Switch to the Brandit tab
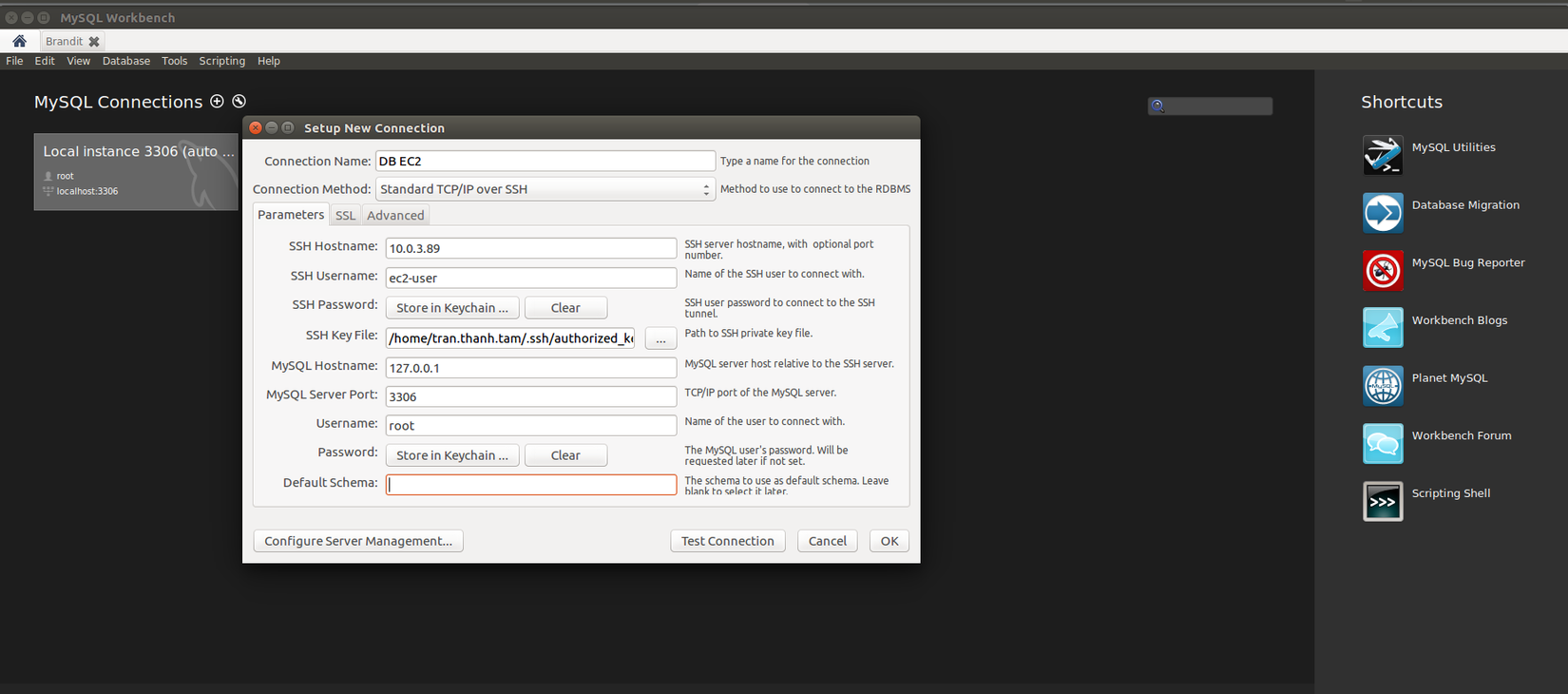This screenshot has height=694, width=1568. click(x=64, y=42)
